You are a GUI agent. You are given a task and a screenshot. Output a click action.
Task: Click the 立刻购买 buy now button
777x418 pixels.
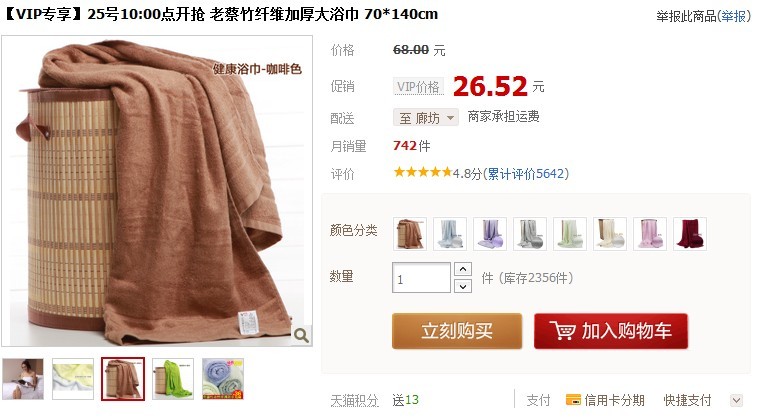click(457, 331)
